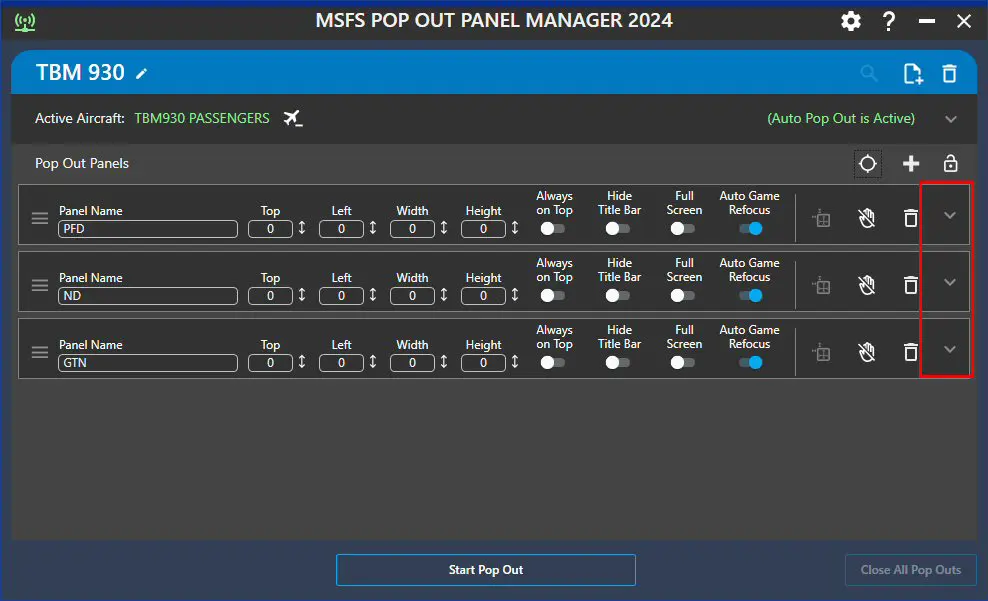Delete the PFD panel with its trash icon
Screen dimensions: 988x601
[910, 218]
